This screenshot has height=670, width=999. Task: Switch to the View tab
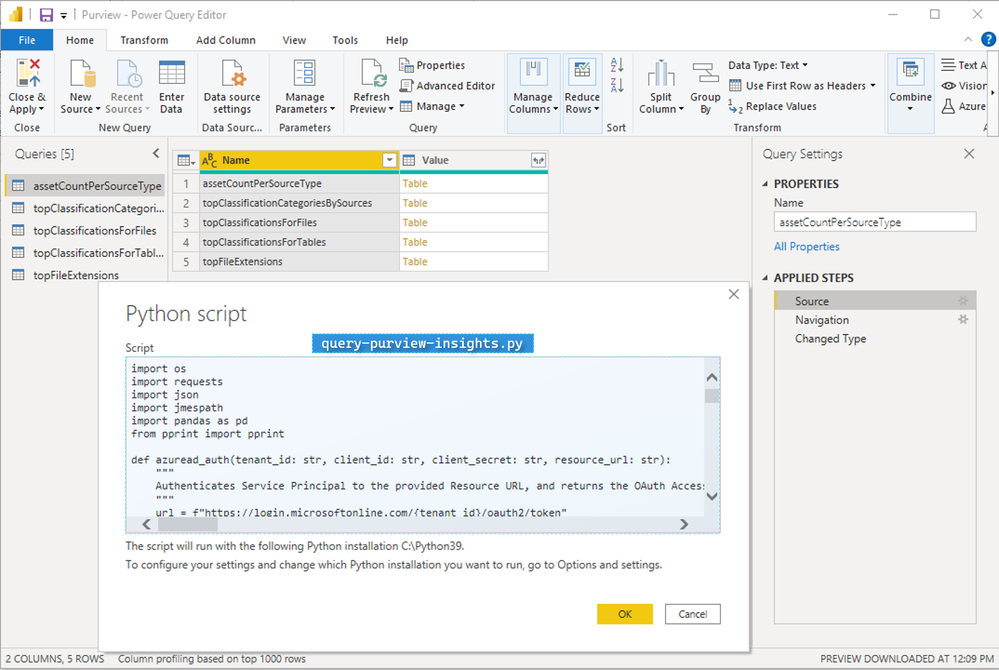pyautogui.click(x=294, y=40)
